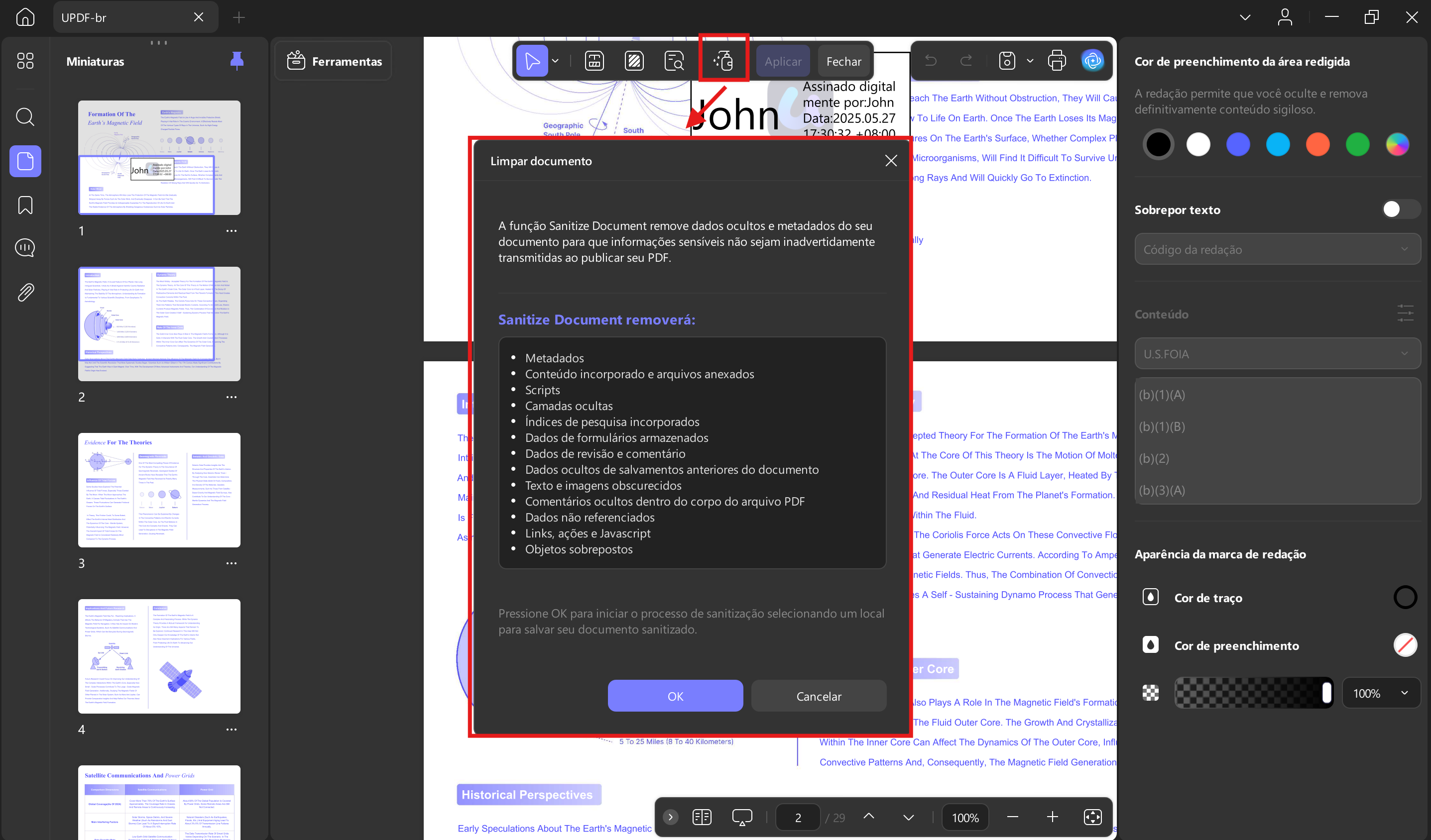Open the page 3 thumbnail
The image size is (1431, 840).
tap(159, 490)
